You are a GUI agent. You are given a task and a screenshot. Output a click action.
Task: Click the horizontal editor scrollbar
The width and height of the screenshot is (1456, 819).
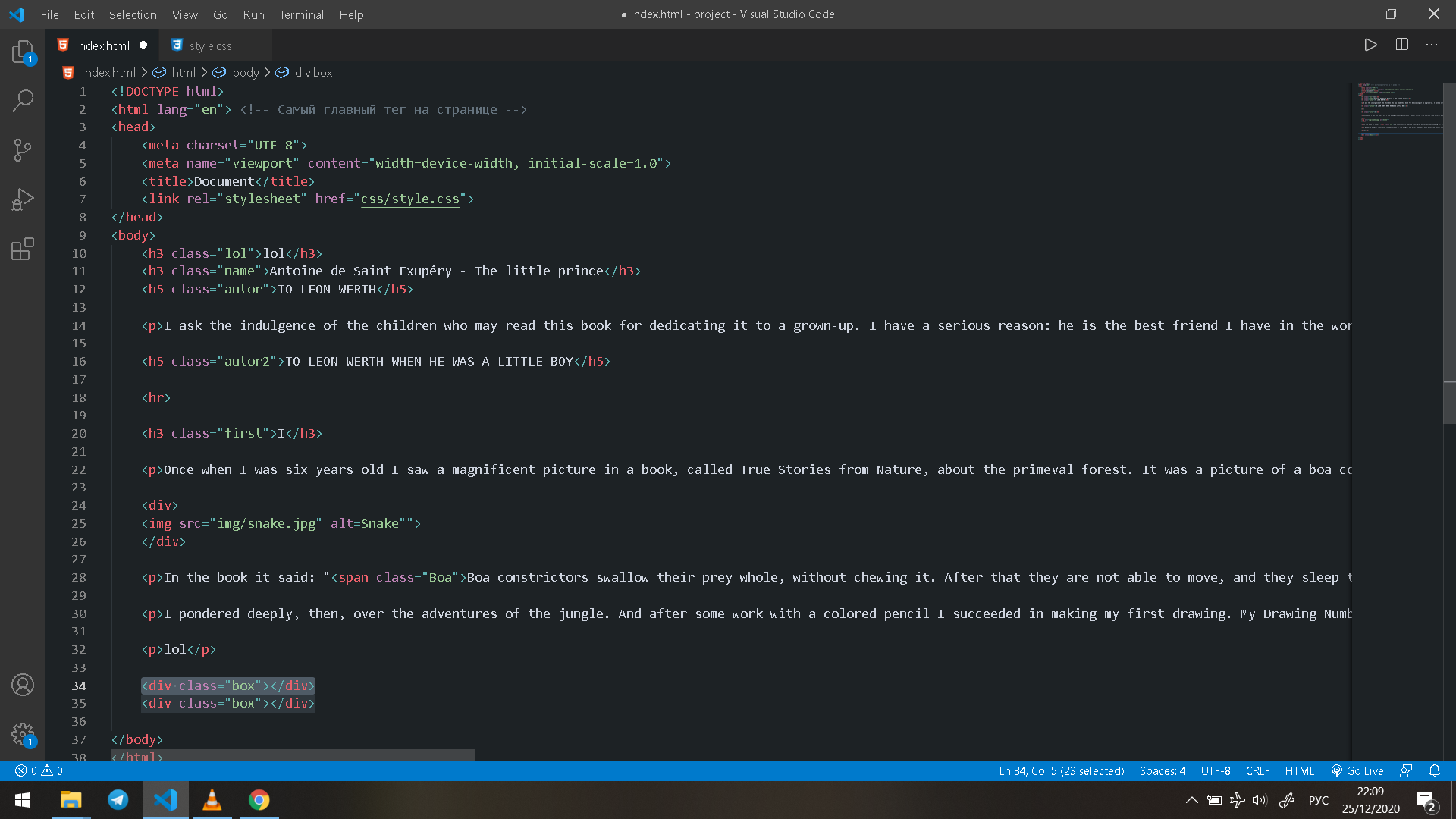point(293,755)
